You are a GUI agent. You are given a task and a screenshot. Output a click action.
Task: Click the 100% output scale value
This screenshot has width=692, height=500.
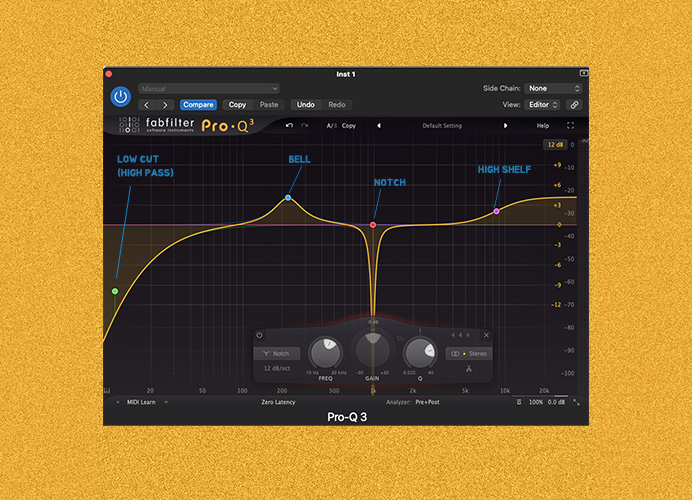click(536, 402)
